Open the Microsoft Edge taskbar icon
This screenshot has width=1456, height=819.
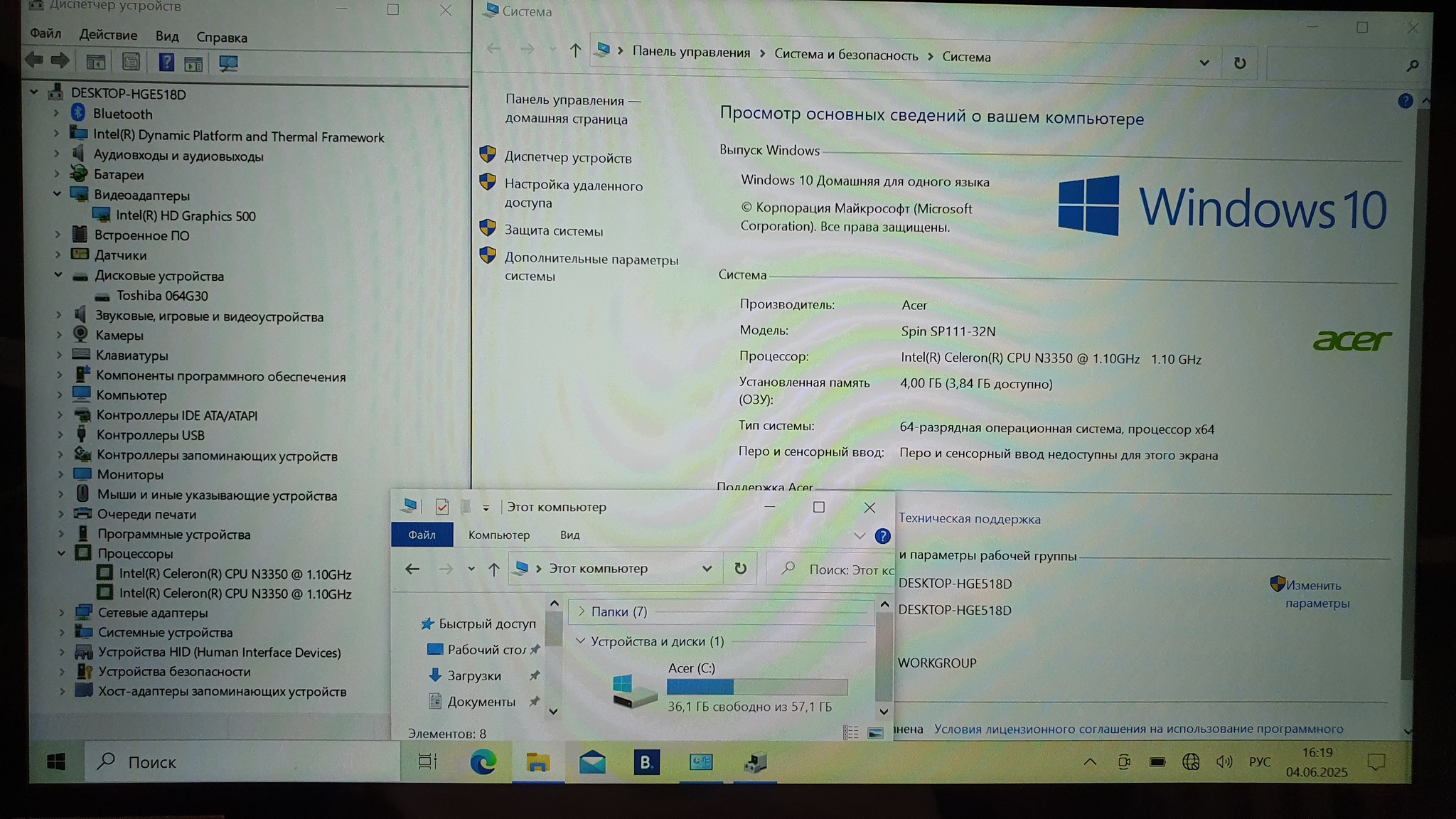pos(483,763)
